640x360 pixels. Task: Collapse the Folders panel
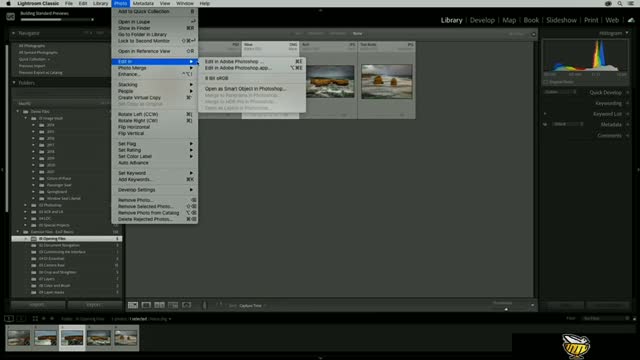click(14, 83)
